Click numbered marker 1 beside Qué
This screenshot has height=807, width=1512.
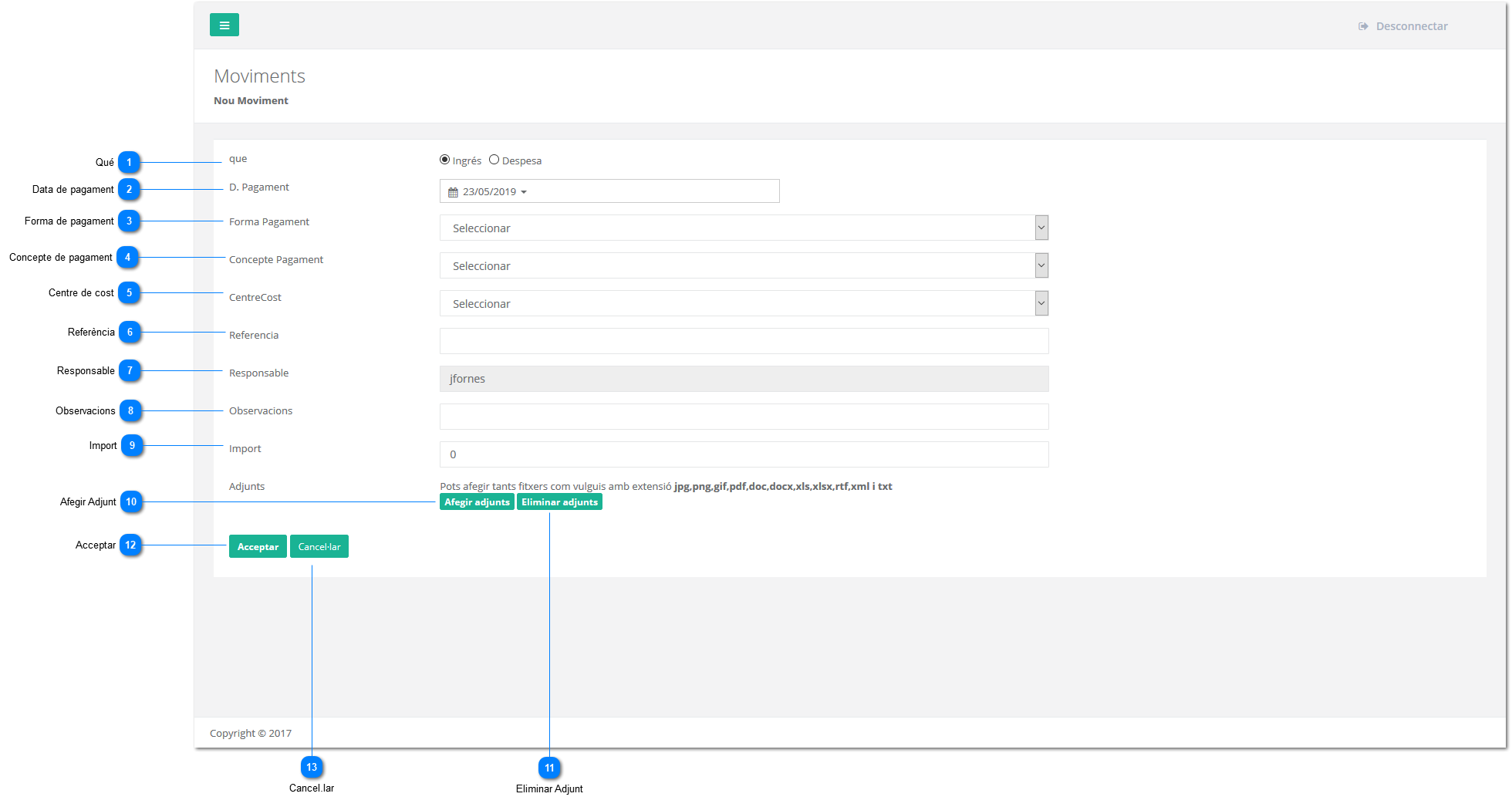(129, 162)
